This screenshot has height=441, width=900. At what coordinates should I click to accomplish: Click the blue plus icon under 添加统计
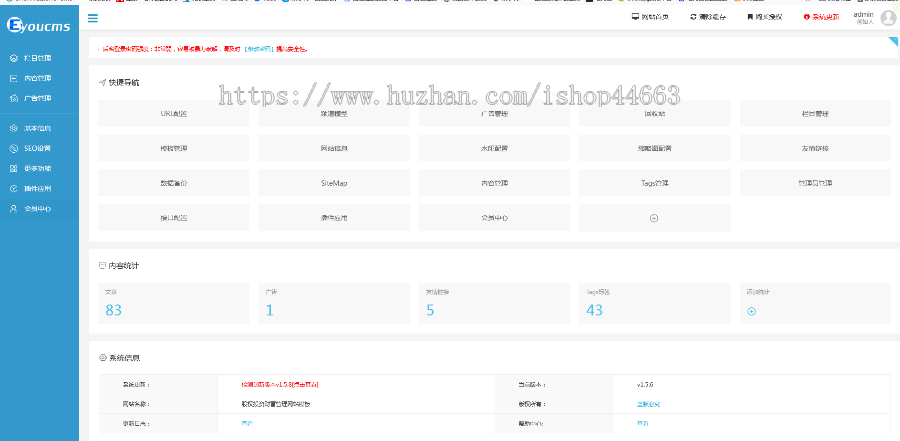(751, 311)
